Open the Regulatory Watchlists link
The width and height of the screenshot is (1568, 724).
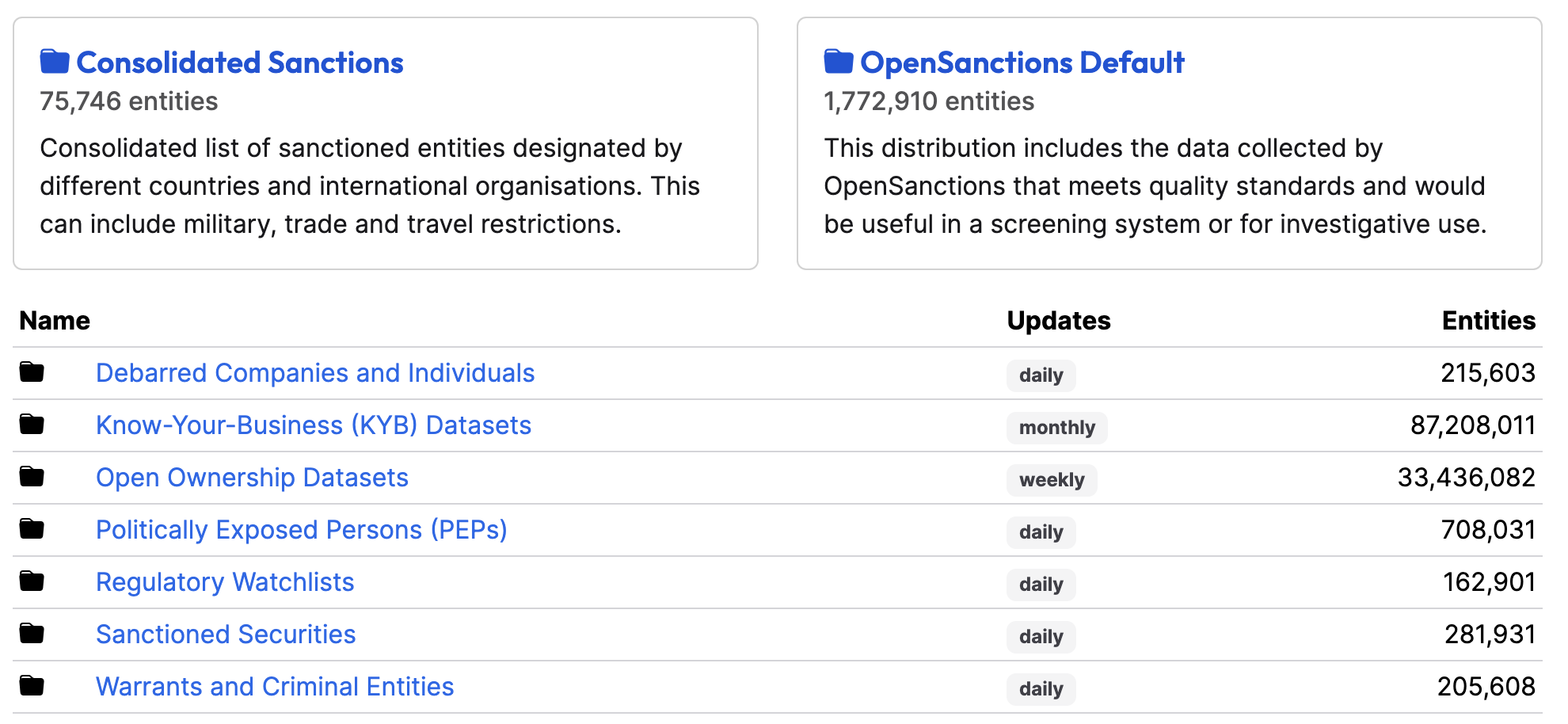(225, 582)
